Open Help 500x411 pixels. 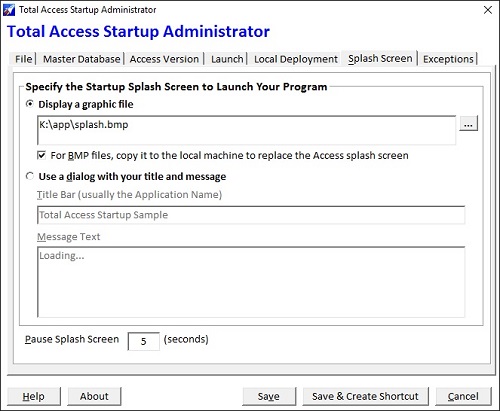pyautogui.click(x=34, y=396)
